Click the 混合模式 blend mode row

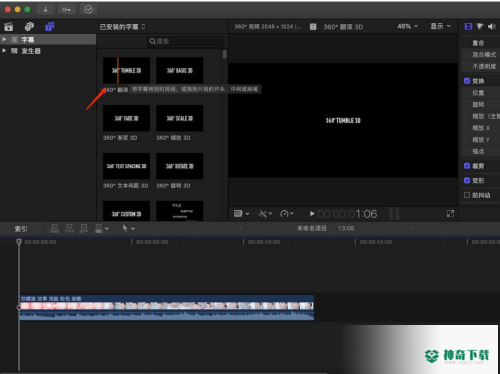481,55
